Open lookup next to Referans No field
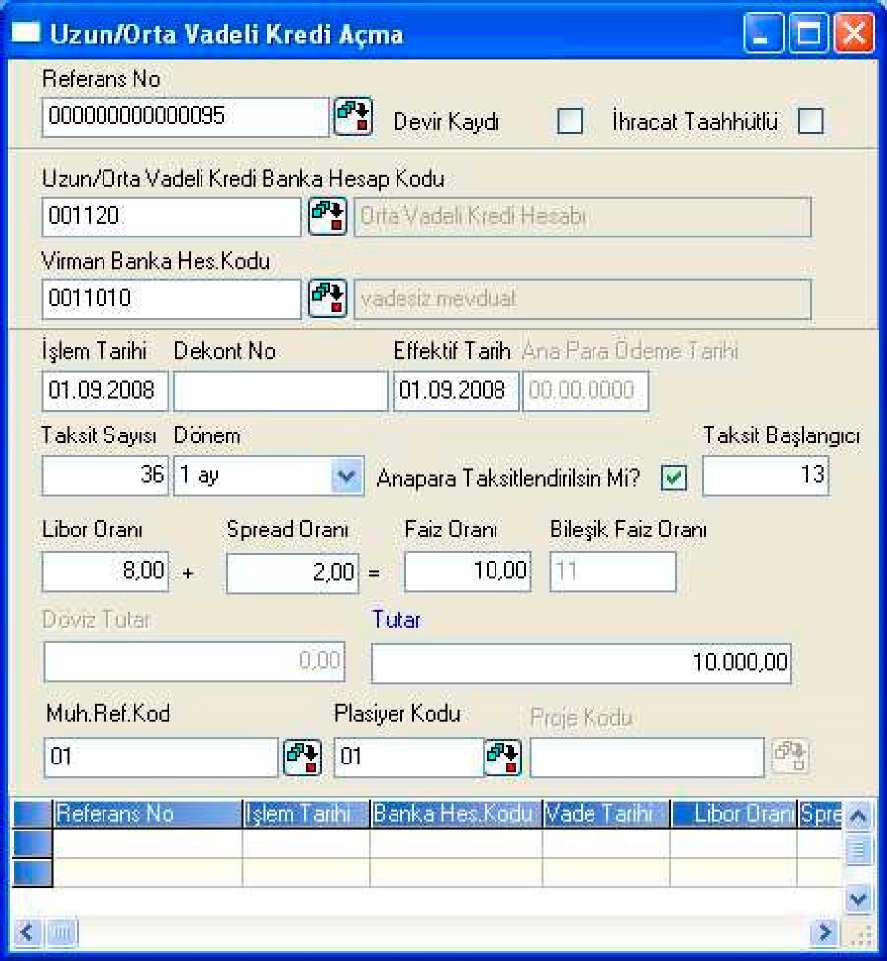 tap(353, 116)
